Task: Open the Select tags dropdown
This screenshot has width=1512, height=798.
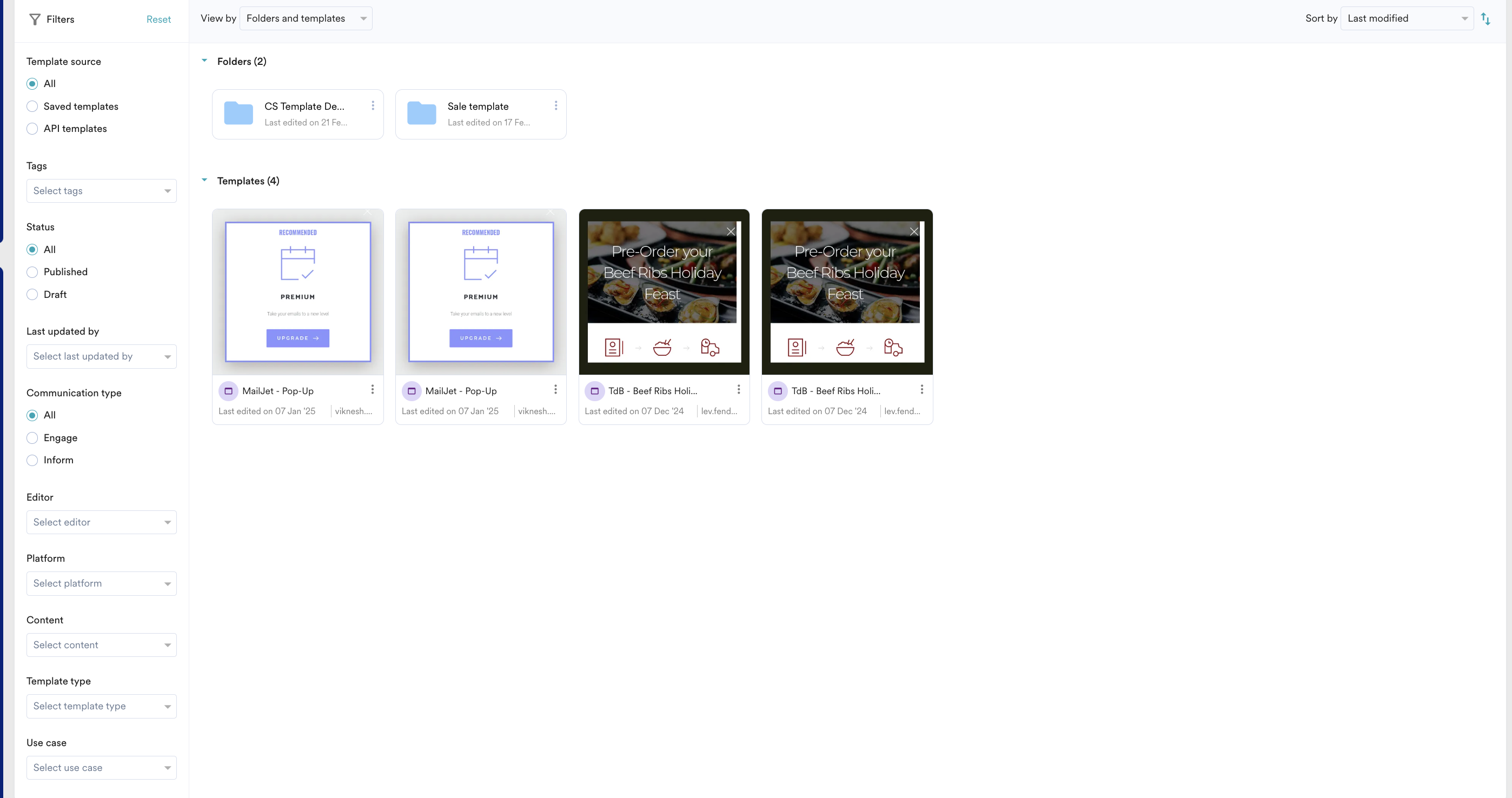Action: point(101,191)
